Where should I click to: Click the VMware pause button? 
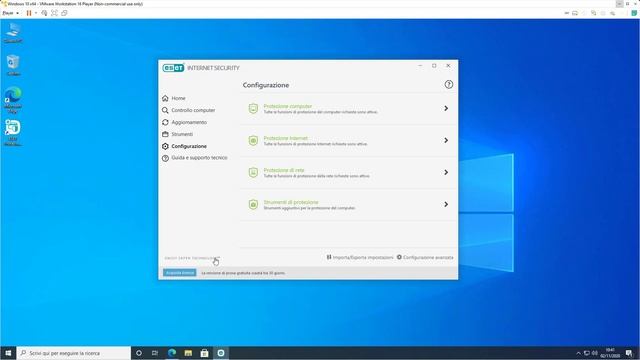click(x=29, y=13)
